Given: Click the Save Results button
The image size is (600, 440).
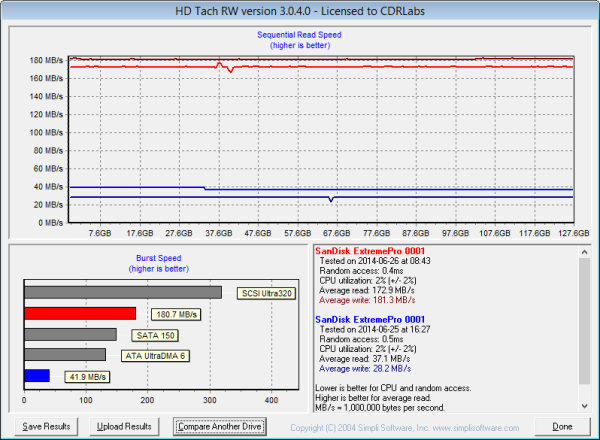Looking at the screenshot, I should coord(47,426).
